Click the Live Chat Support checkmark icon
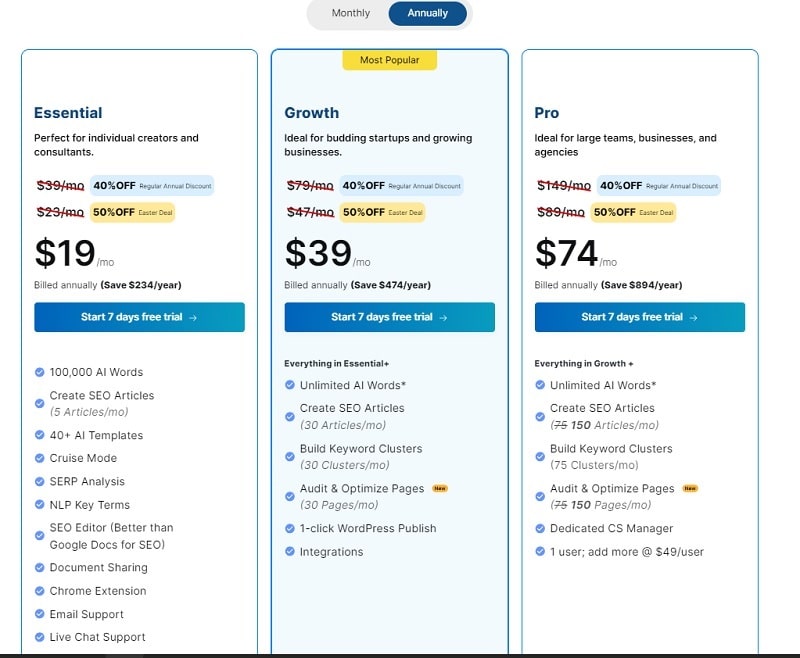Image resolution: width=800 pixels, height=658 pixels. click(39, 637)
